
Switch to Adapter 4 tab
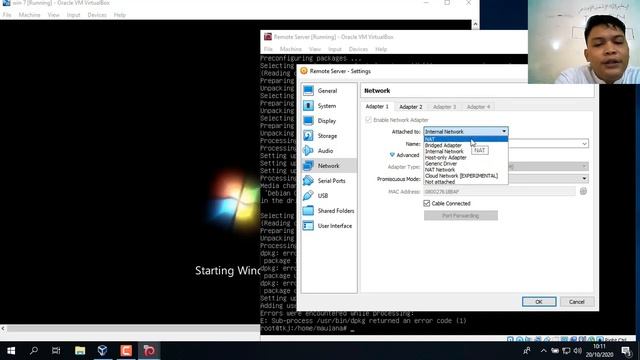[478, 107]
